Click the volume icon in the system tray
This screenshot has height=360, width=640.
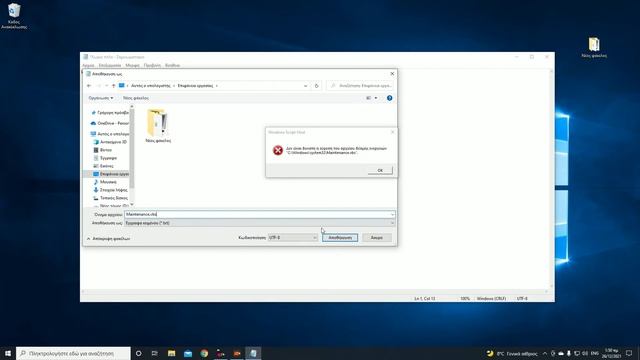tap(584, 353)
